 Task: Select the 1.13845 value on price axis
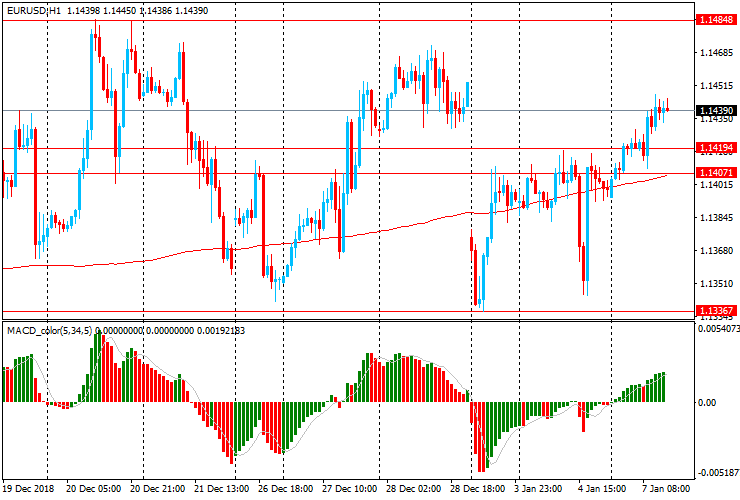(716, 217)
